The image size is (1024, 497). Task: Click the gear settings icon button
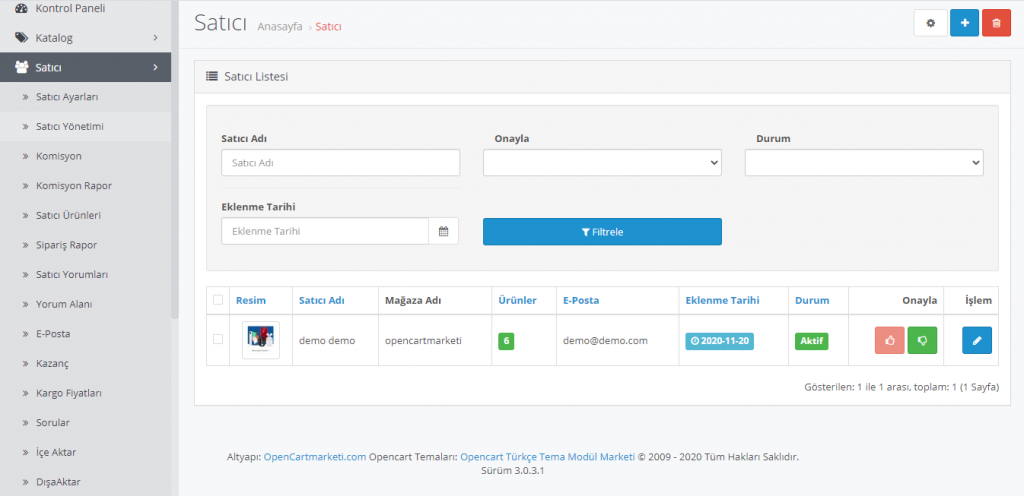coord(930,23)
